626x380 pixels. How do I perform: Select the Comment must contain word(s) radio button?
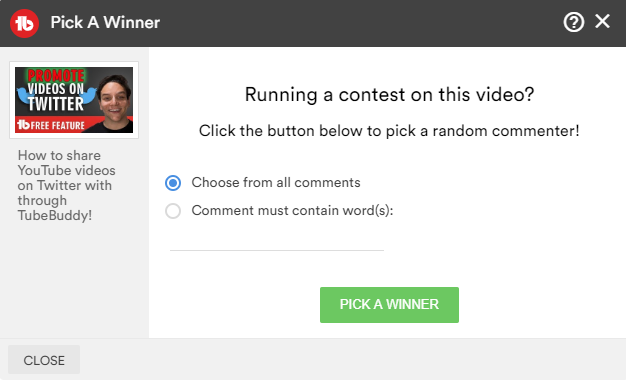click(x=173, y=211)
